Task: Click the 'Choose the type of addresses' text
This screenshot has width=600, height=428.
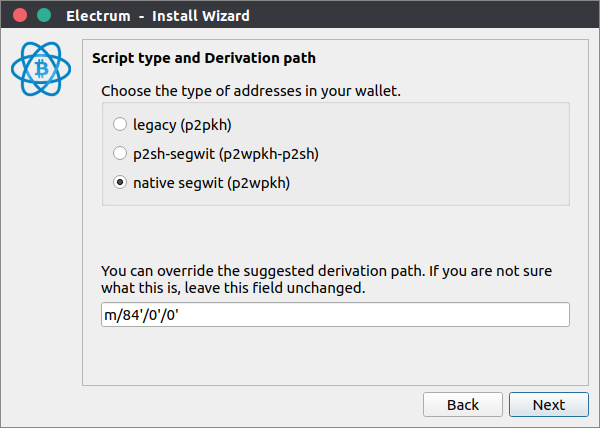Action: (251, 91)
